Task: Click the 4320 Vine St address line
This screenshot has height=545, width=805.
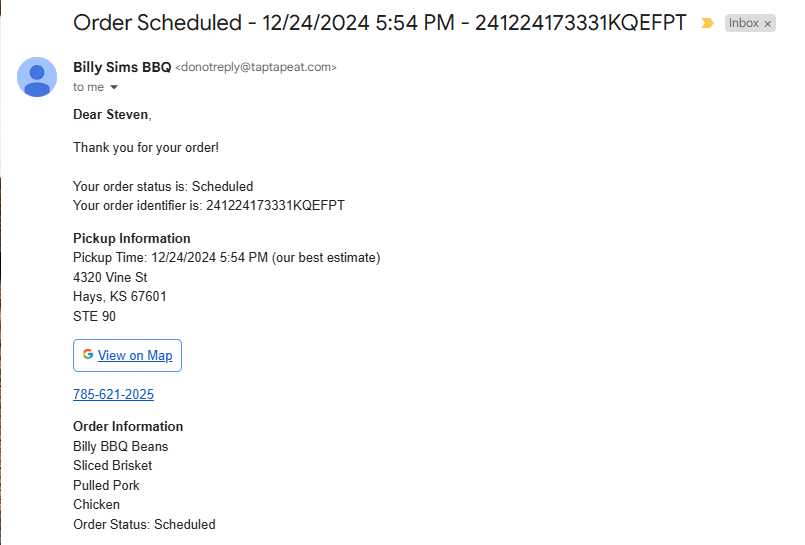Action: [x=110, y=277]
